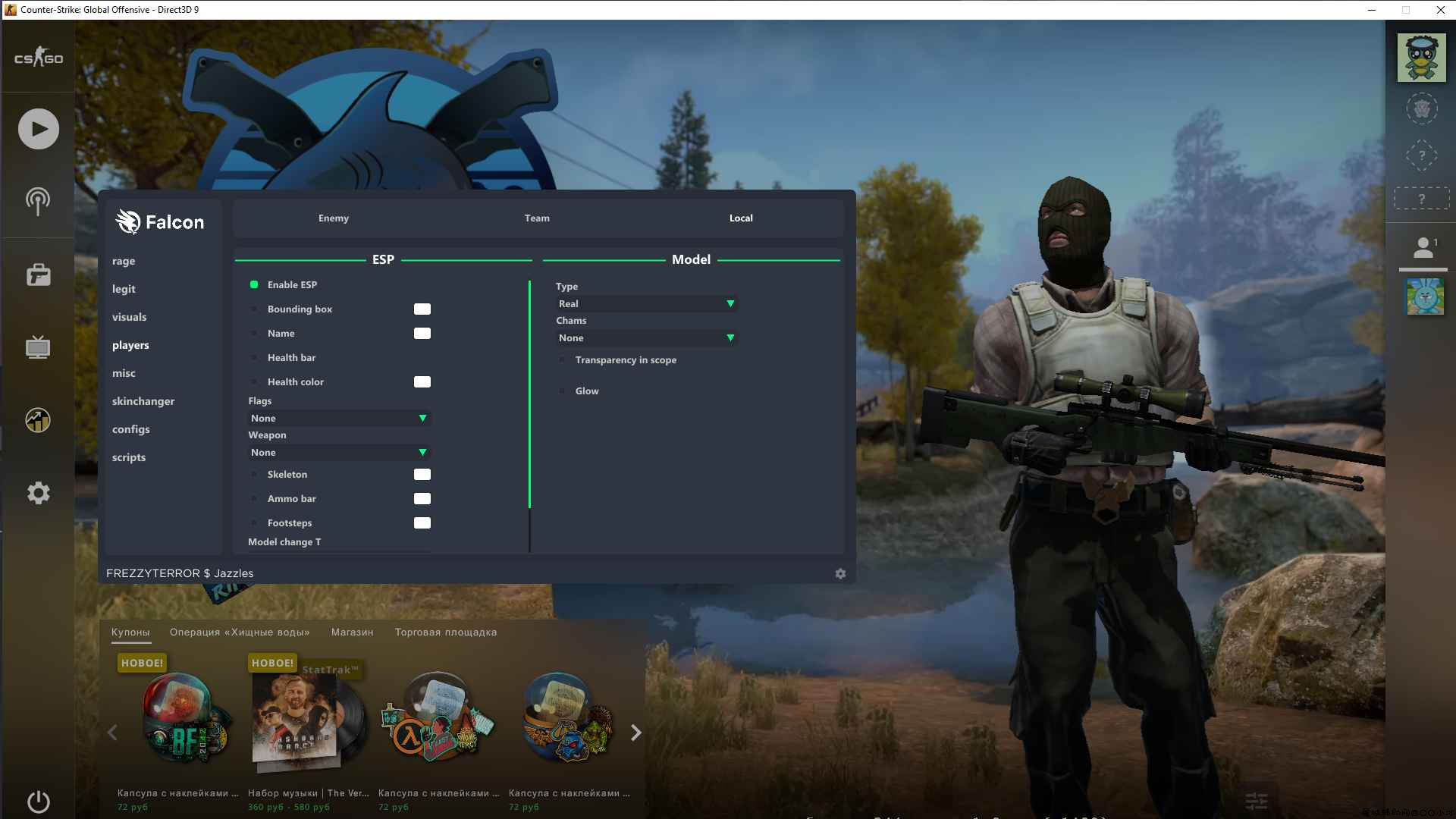
Task: Open the Watch TV icon in sidebar
Action: click(38, 347)
